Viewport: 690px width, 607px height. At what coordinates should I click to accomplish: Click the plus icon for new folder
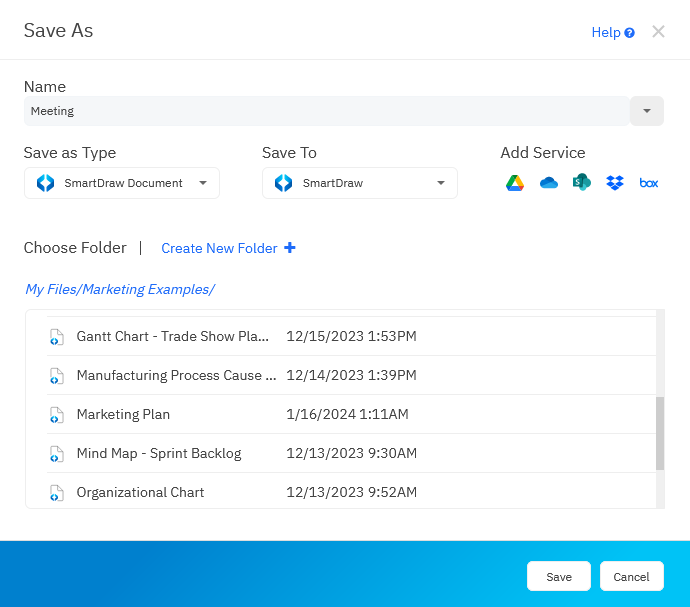290,248
